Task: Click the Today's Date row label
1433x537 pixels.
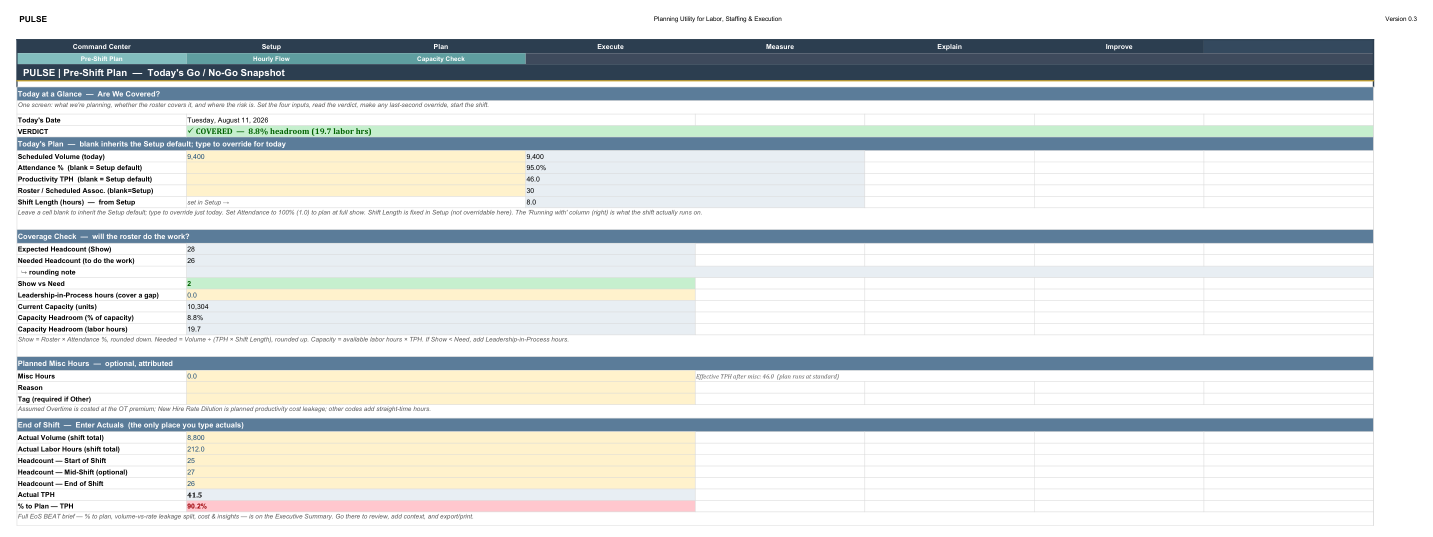Action: 101,120
